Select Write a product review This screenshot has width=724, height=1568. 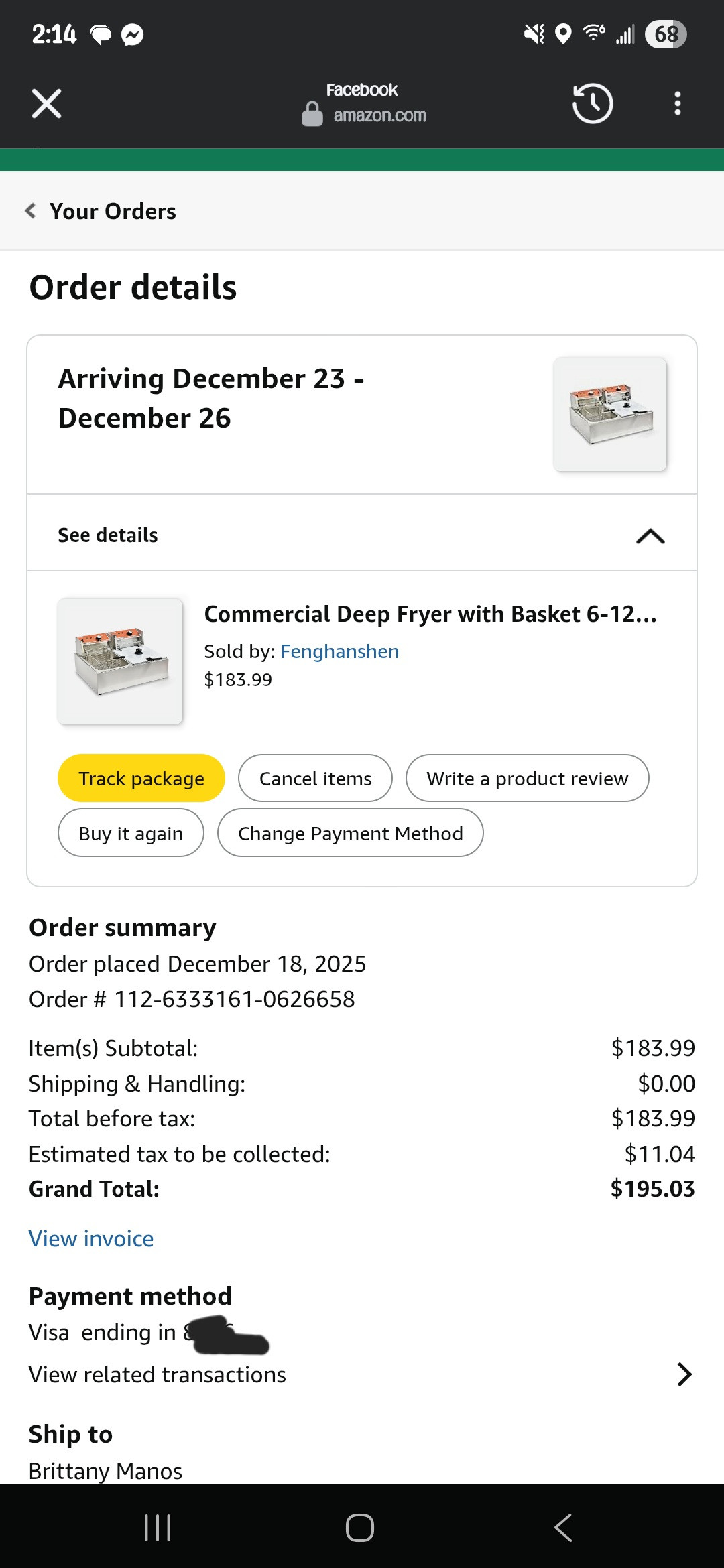point(527,779)
